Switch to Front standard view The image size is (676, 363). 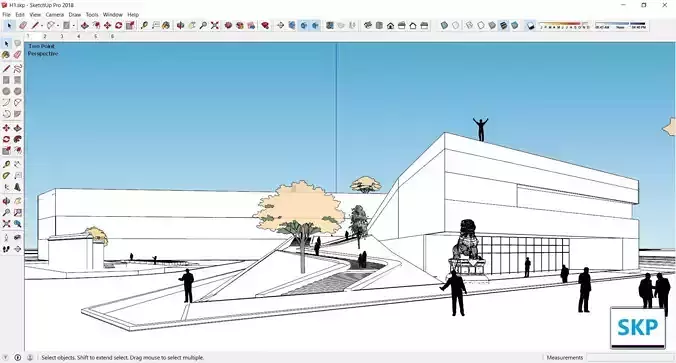point(390,25)
